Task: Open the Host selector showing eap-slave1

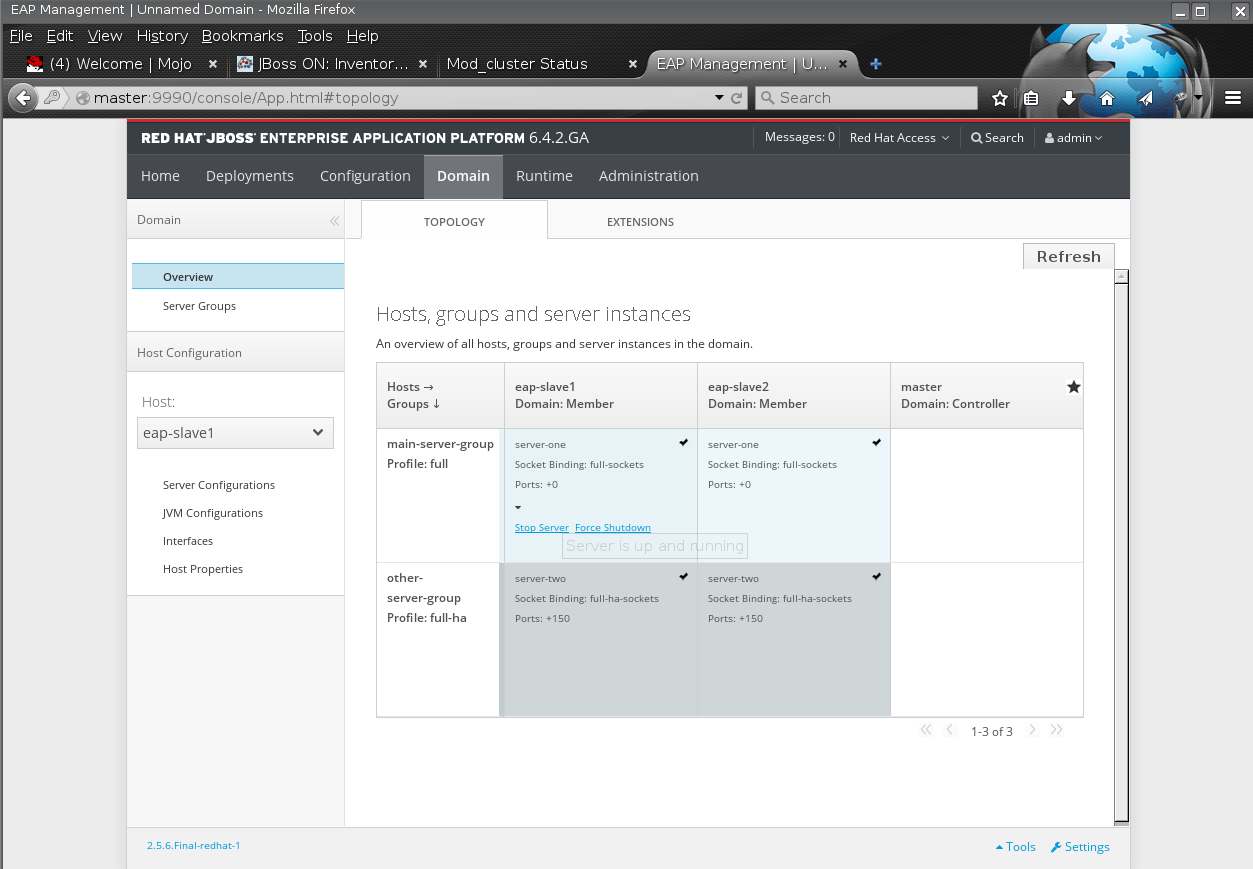Action: (x=235, y=433)
